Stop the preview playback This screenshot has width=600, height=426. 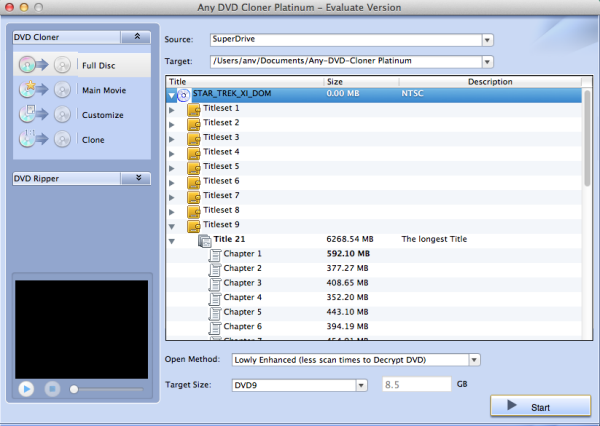coord(52,389)
